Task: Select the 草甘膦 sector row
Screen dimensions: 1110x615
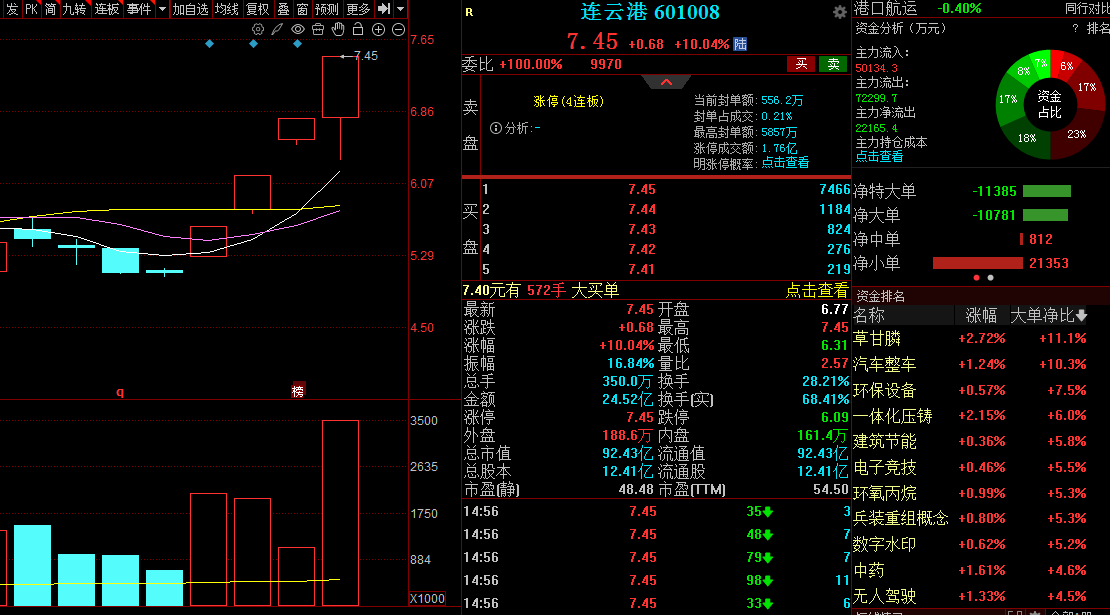Action: pyautogui.click(x=981, y=338)
